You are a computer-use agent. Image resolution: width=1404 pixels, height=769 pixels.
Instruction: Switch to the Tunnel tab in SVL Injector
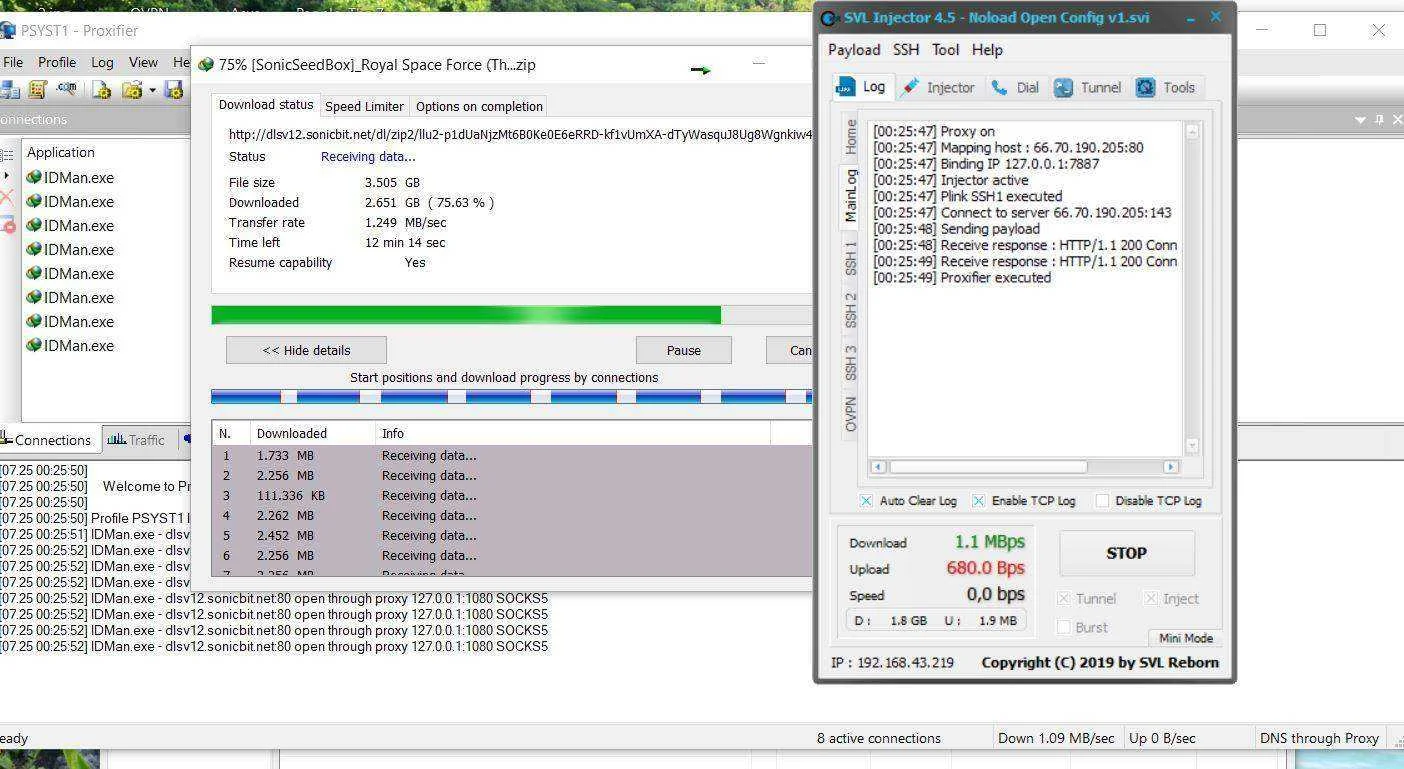click(x=1088, y=87)
